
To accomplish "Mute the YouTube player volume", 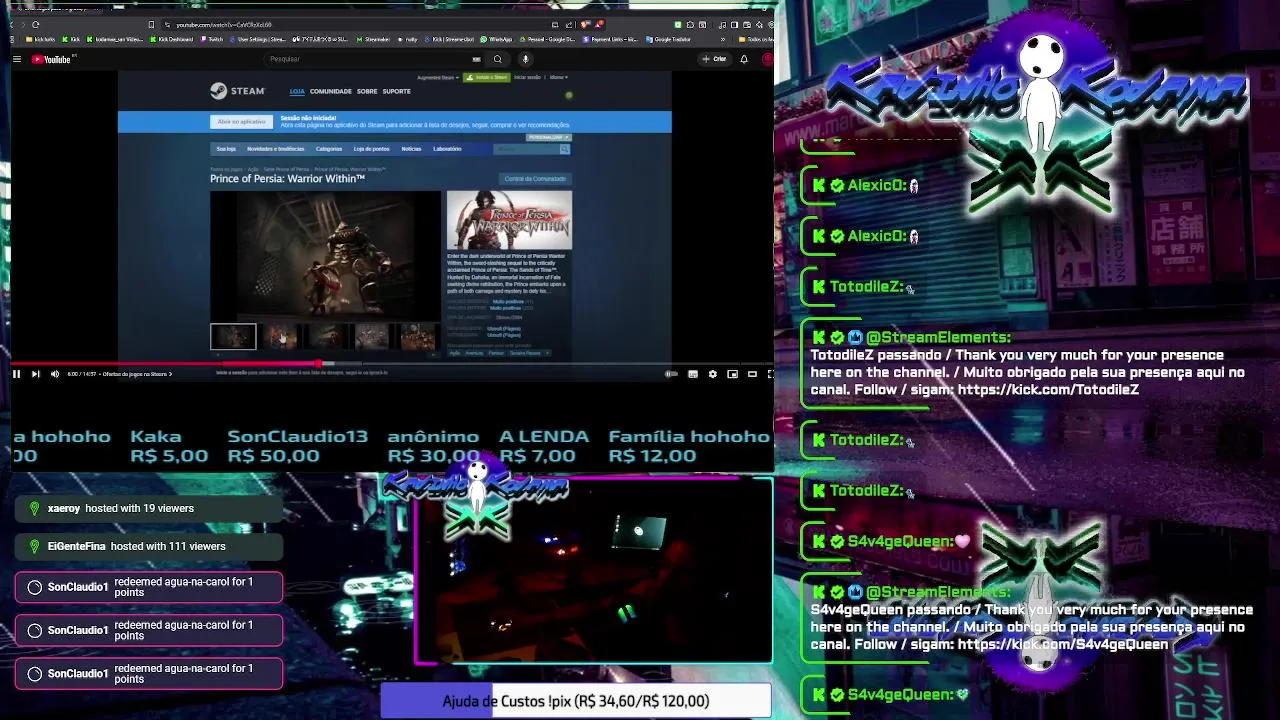I will pos(55,374).
